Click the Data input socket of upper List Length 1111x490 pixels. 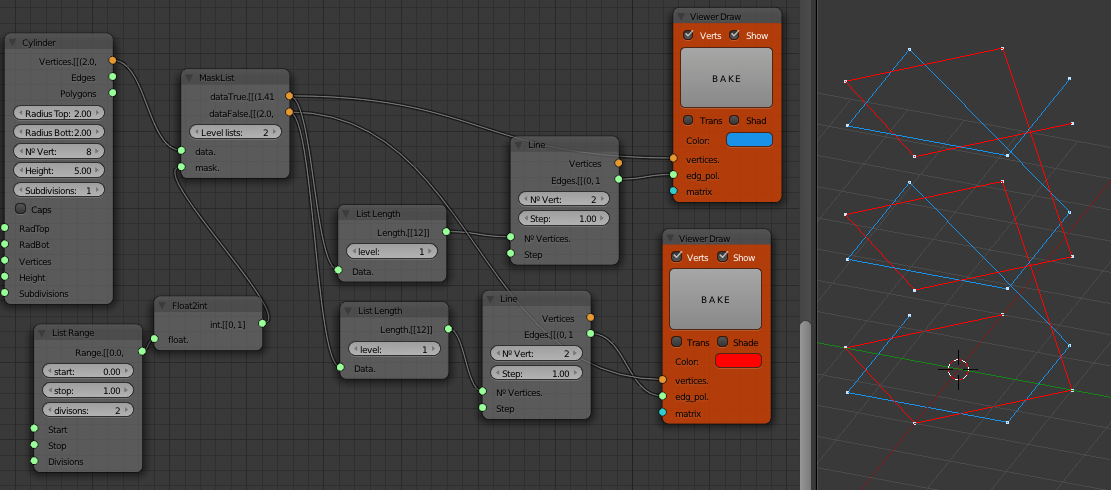(x=338, y=270)
